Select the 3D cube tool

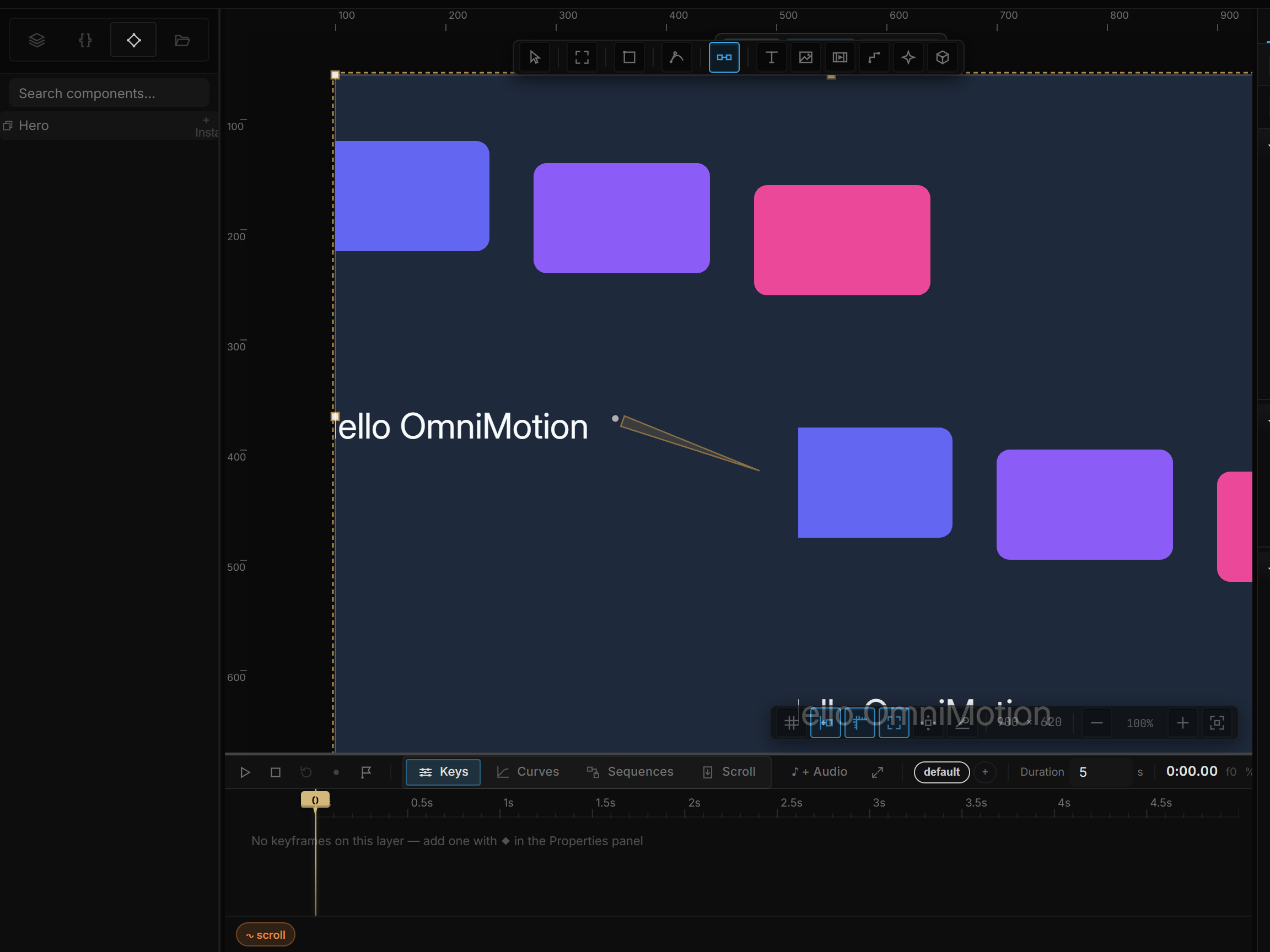coord(942,57)
